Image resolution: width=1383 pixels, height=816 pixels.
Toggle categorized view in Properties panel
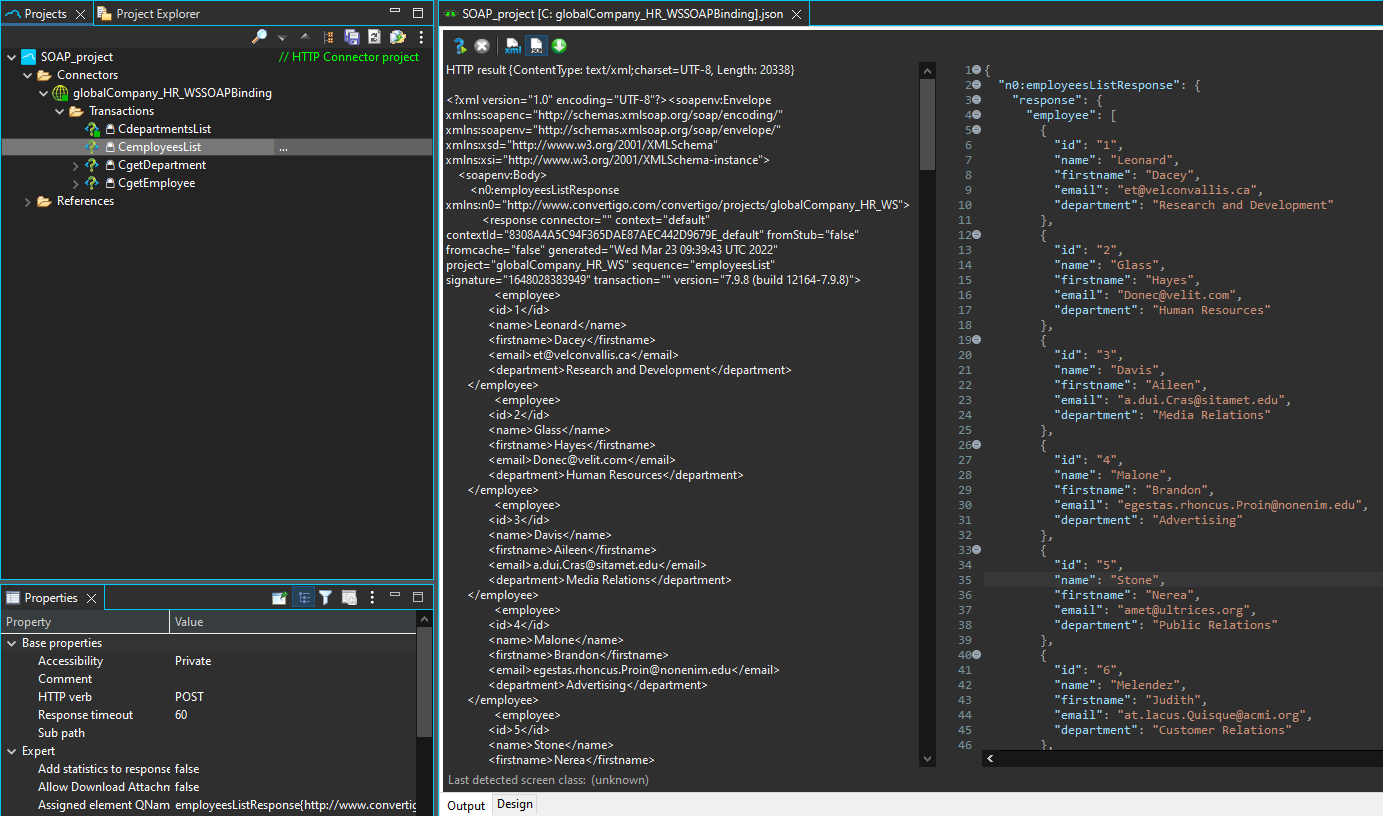pos(304,596)
